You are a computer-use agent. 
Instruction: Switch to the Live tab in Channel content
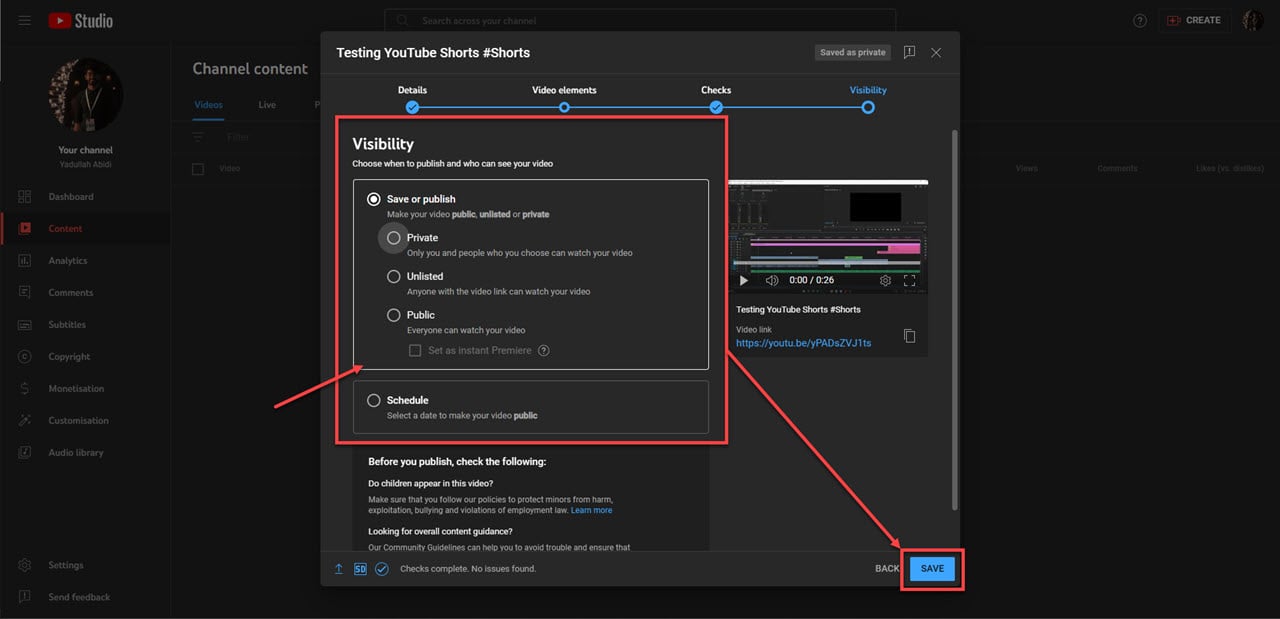266,104
